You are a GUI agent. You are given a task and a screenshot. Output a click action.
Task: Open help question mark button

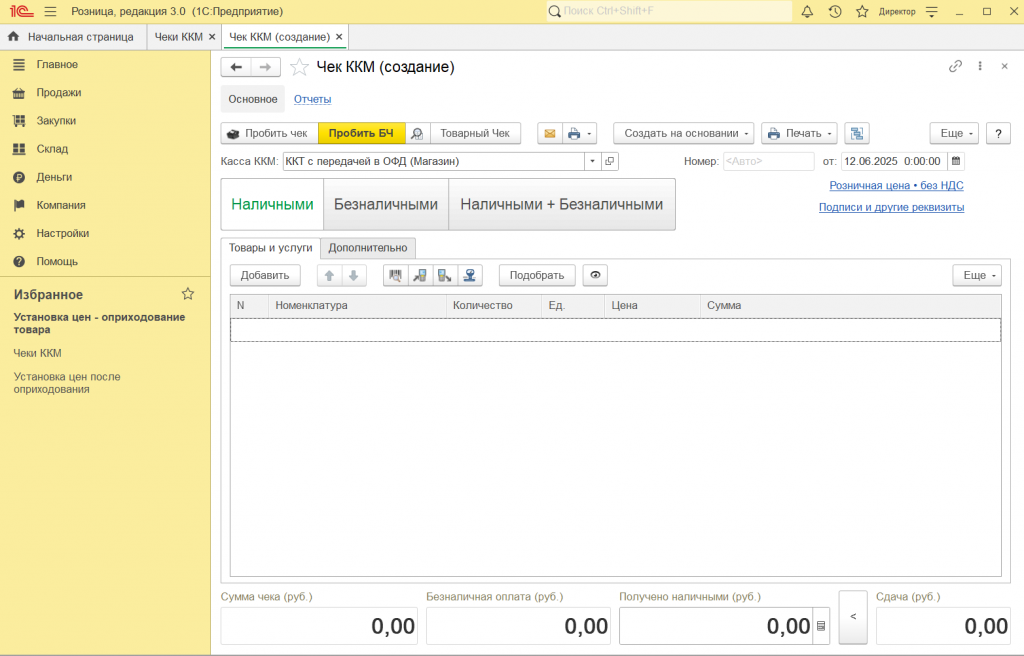point(998,133)
